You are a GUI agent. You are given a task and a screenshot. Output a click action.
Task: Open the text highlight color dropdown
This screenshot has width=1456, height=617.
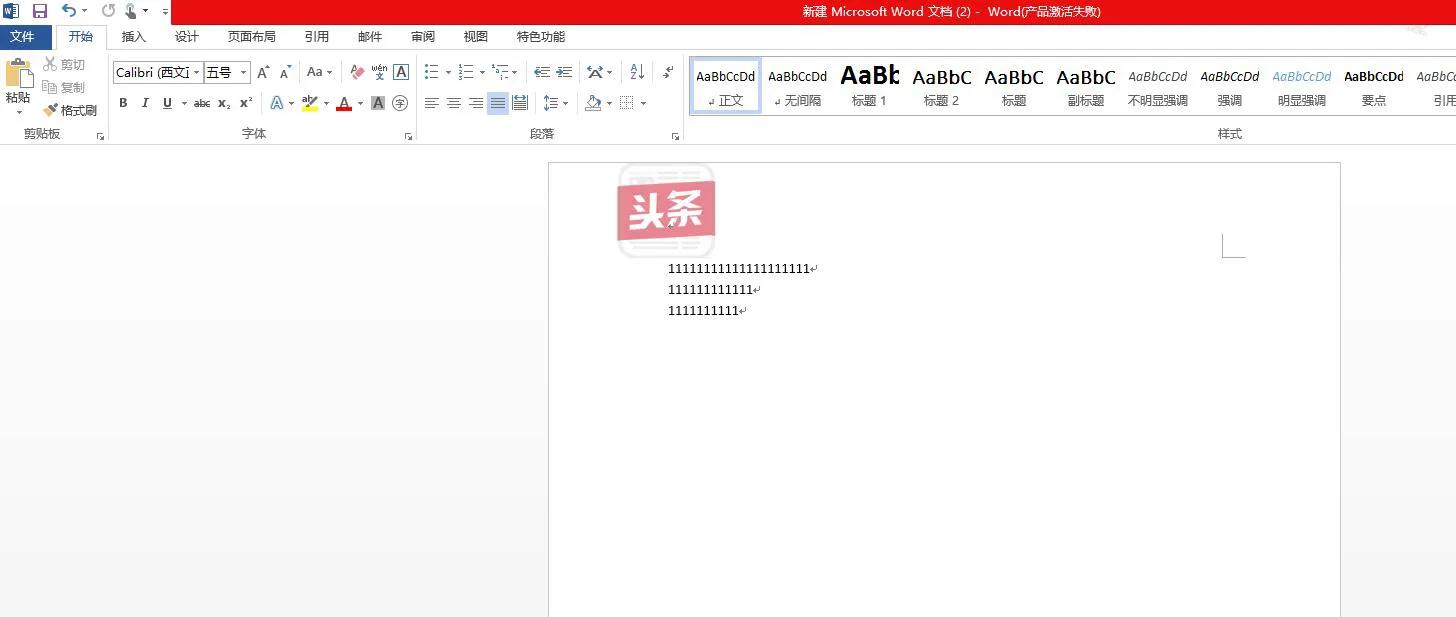[326, 103]
